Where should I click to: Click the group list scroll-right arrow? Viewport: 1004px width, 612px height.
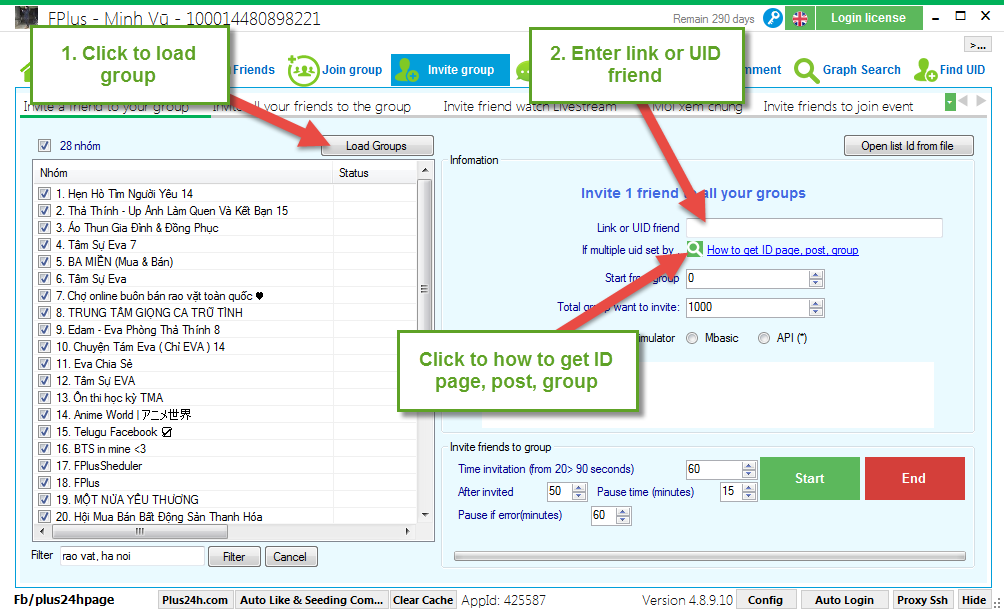pyautogui.click(x=408, y=531)
